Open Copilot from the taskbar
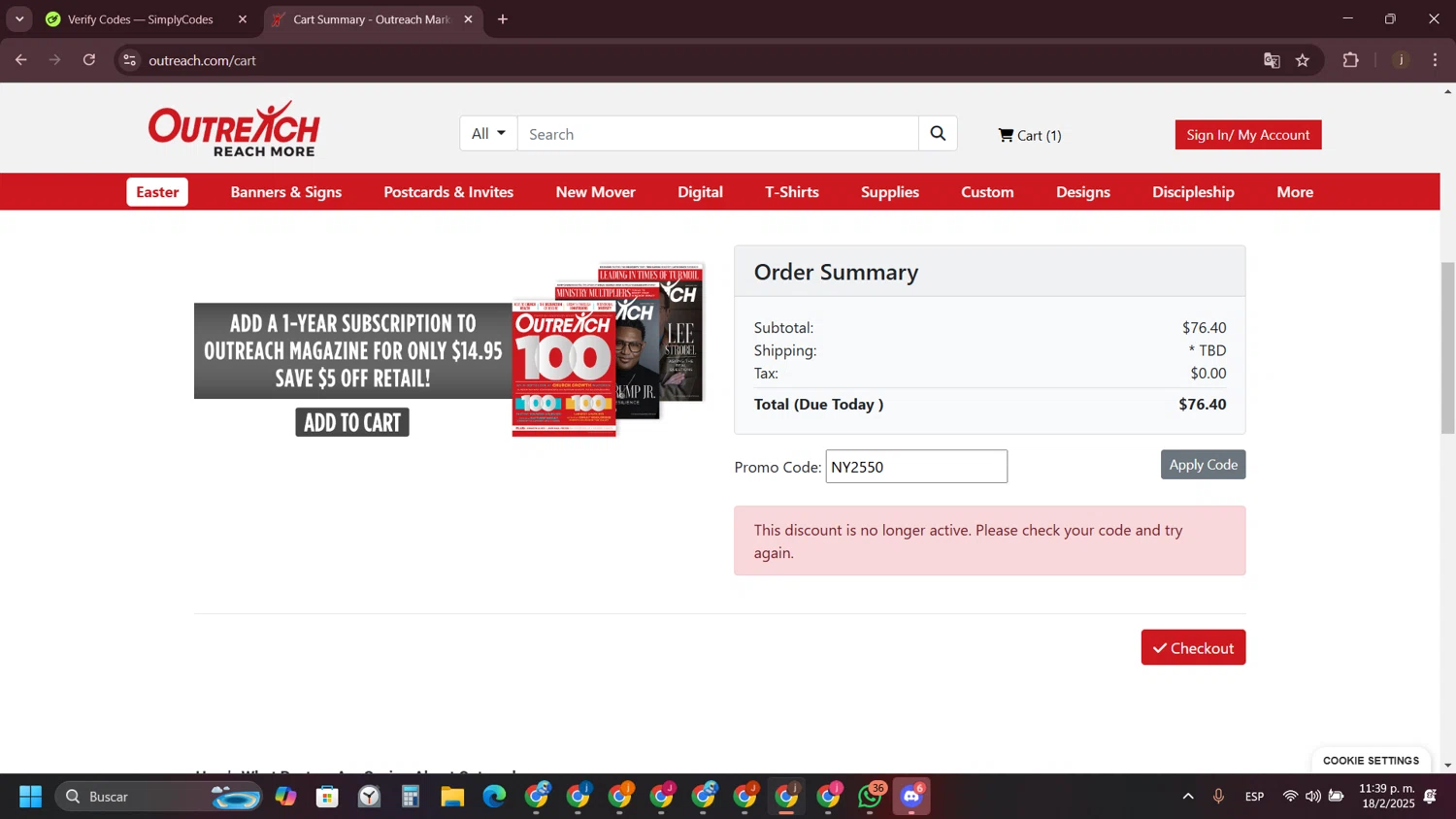Screen dimensions: 1456x819 [285, 797]
